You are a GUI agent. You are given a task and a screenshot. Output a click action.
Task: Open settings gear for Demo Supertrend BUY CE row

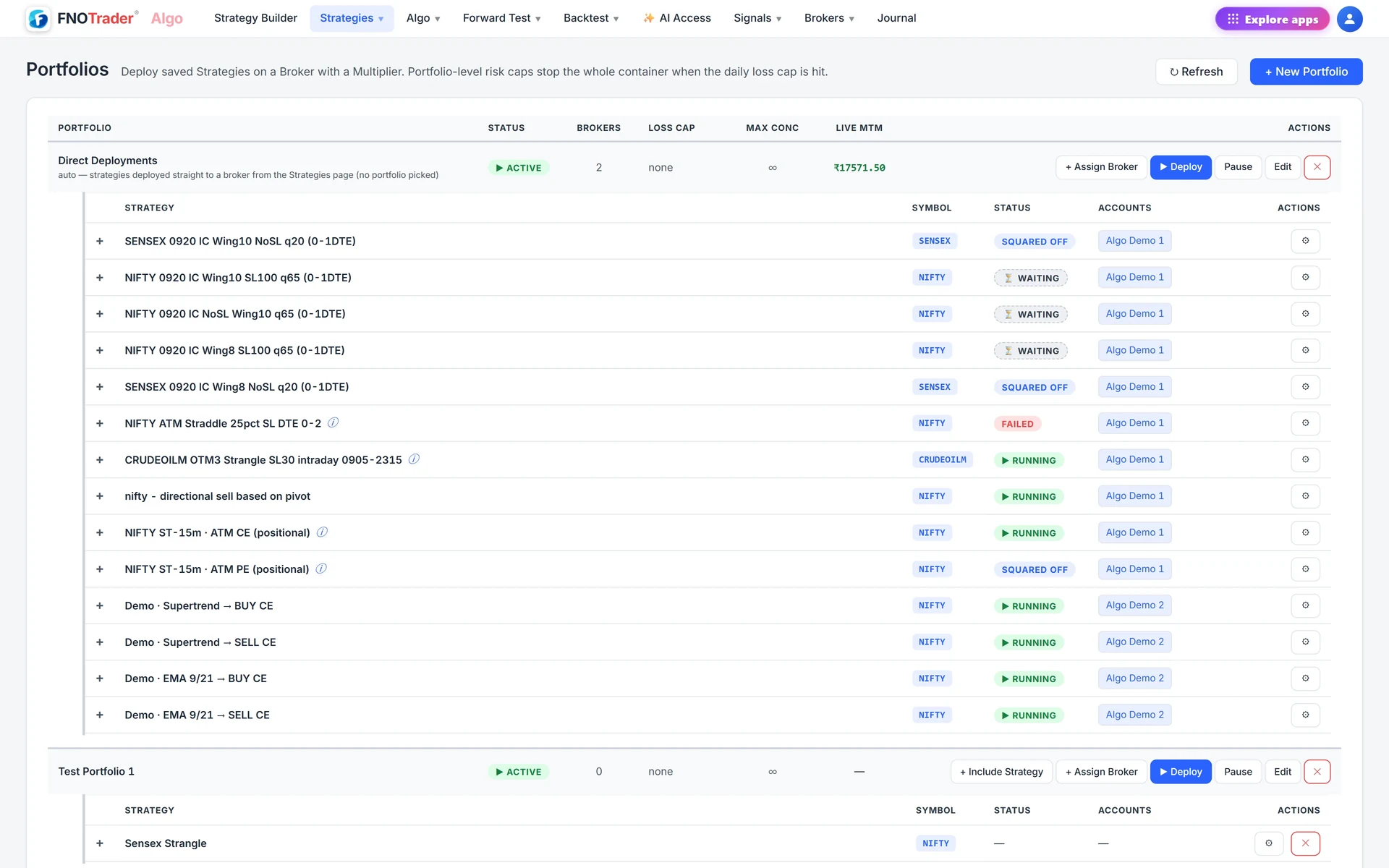pyautogui.click(x=1305, y=605)
